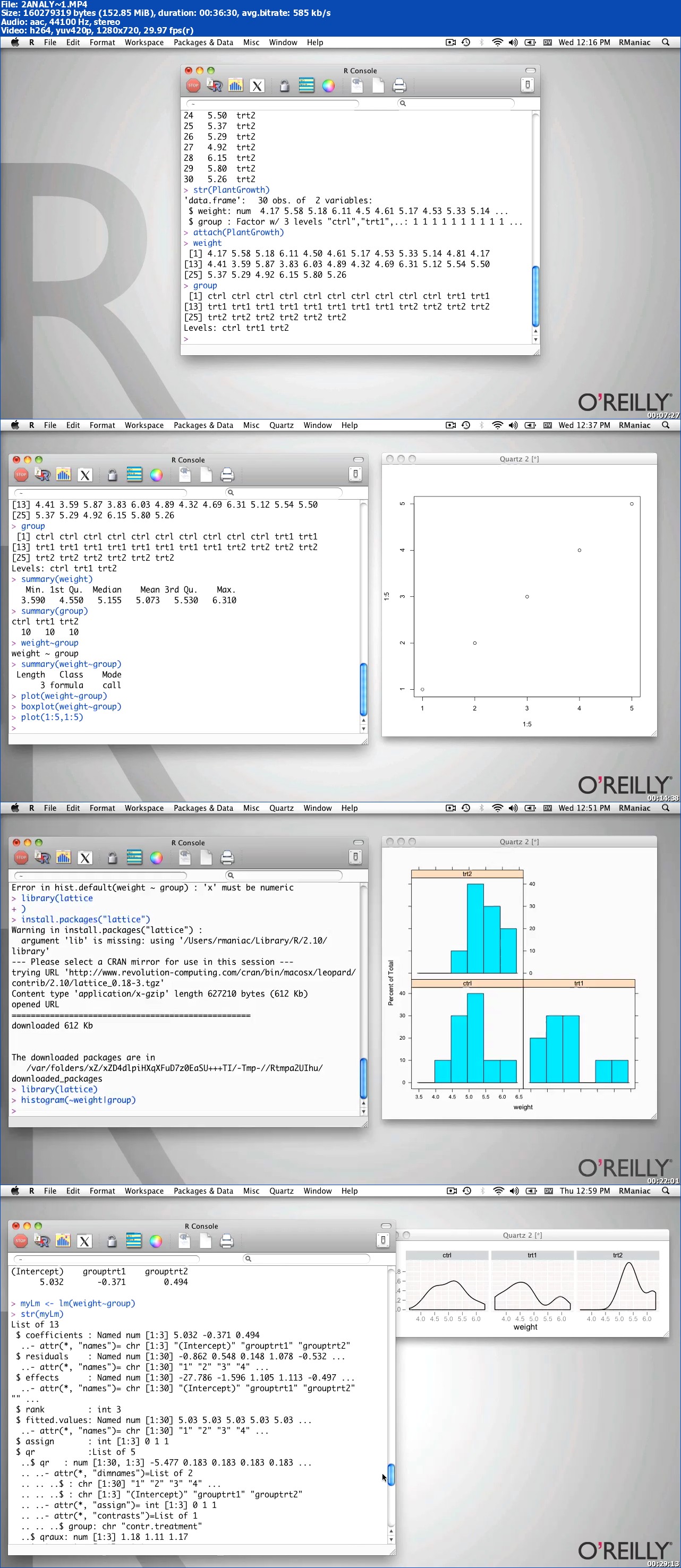Image resolution: width=681 pixels, height=1568 pixels.
Task: Open the color wheel in the 12:37 PM console
Action: pyautogui.click(x=157, y=475)
